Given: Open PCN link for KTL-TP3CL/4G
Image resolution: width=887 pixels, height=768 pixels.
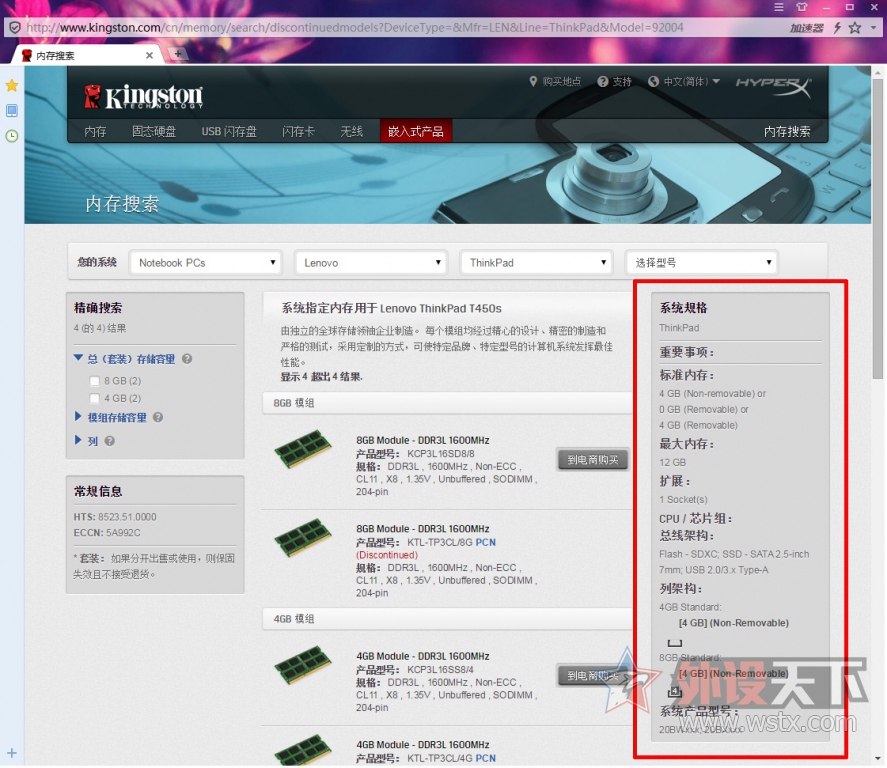Looking at the screenshot, I should 485,758.
